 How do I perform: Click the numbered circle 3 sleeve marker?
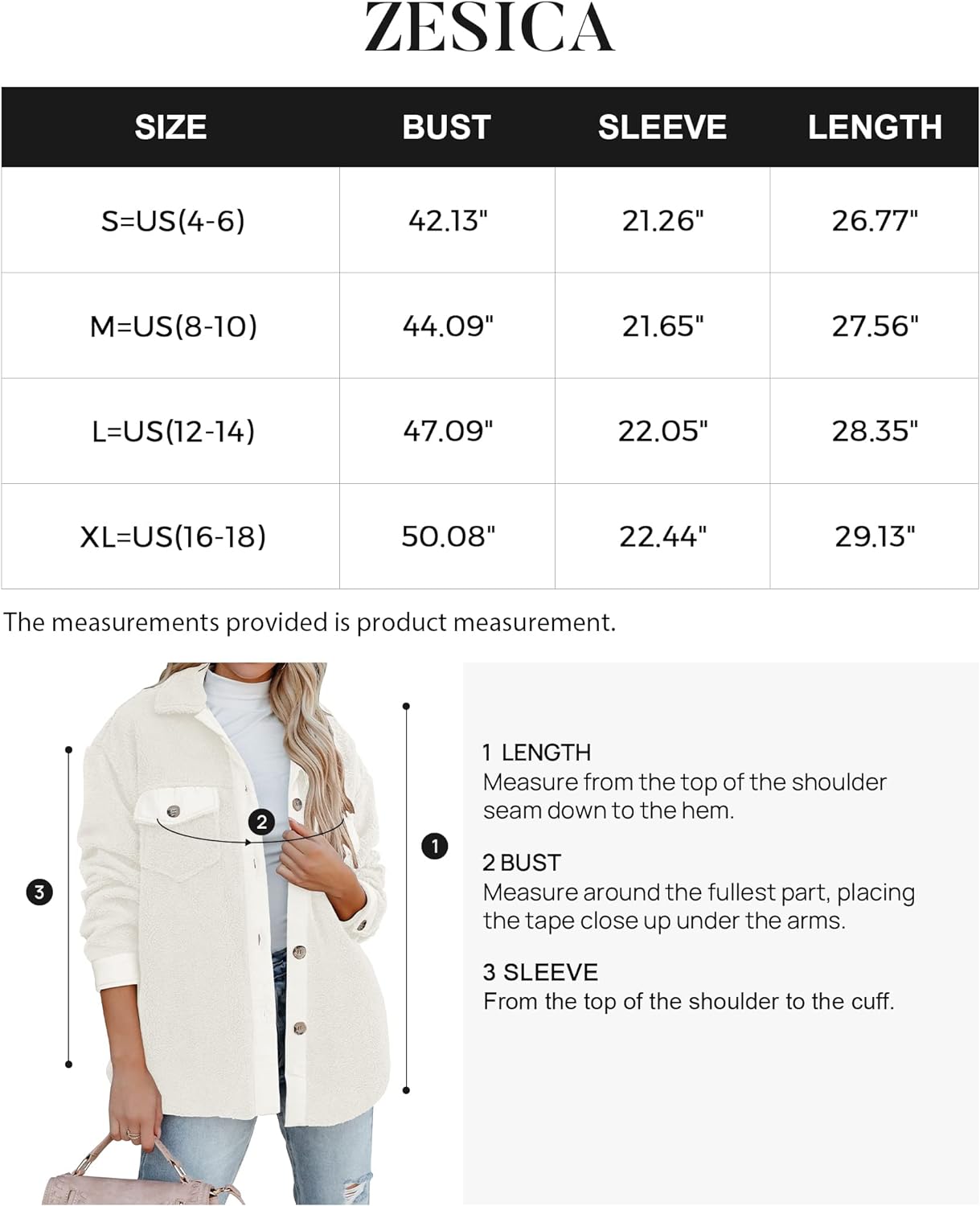click(39, 892)
